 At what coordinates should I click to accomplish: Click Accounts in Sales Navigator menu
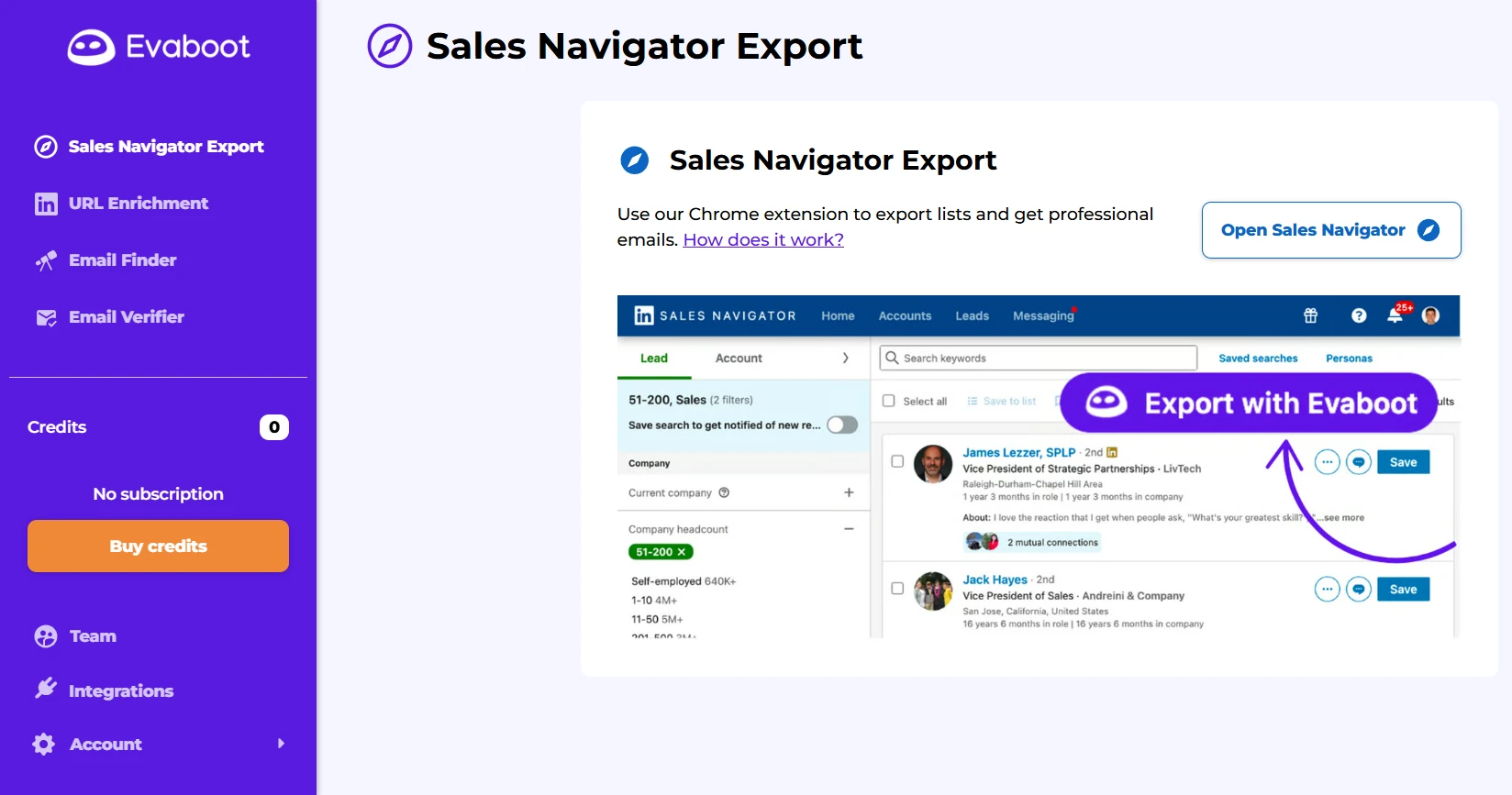tap(905, 315)
